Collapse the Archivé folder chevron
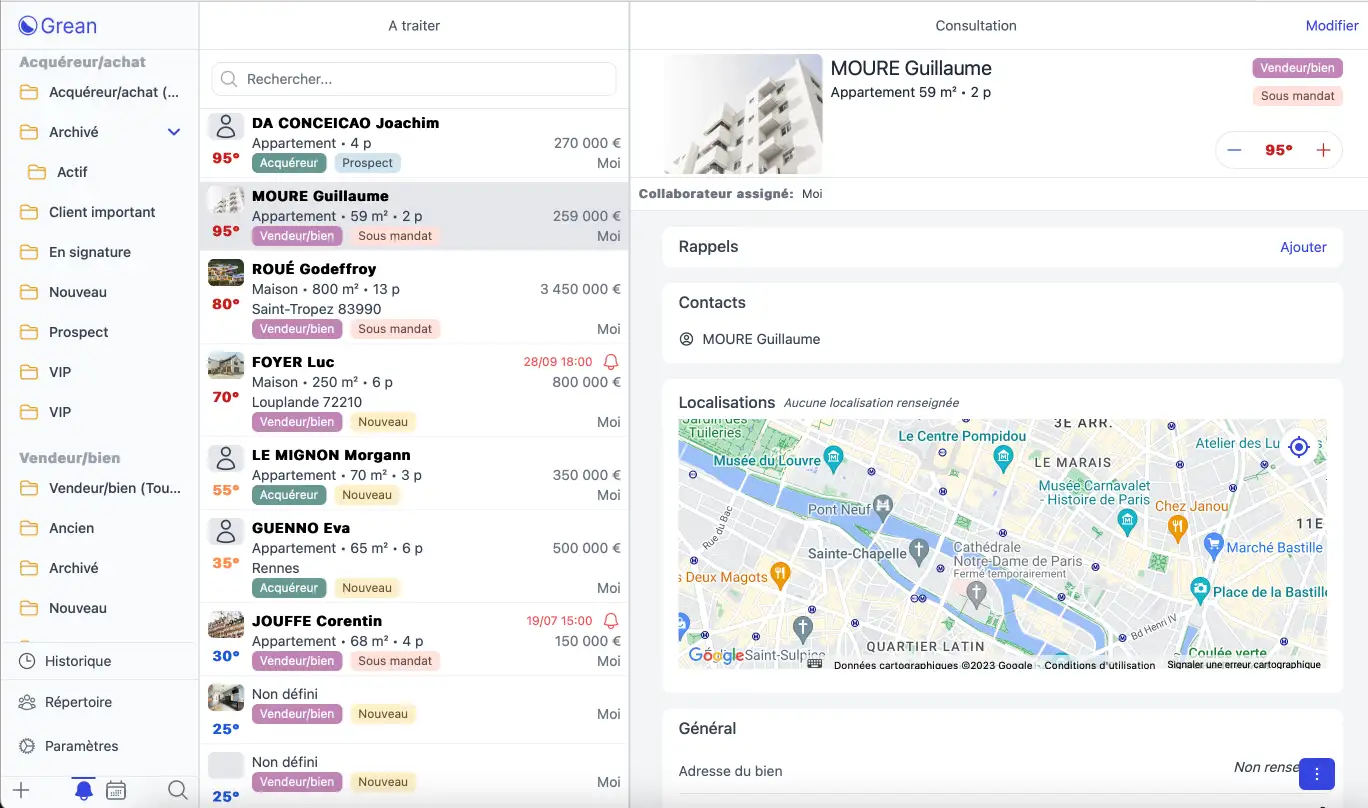 tap(174, 132)
